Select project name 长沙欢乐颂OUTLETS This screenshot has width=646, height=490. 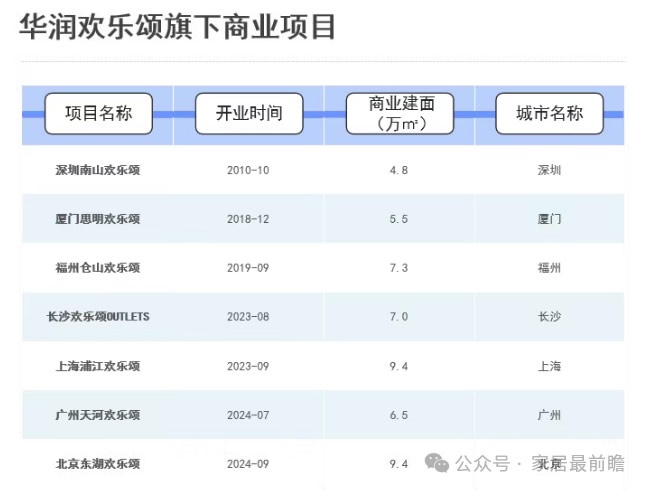(x=98, y=317)
